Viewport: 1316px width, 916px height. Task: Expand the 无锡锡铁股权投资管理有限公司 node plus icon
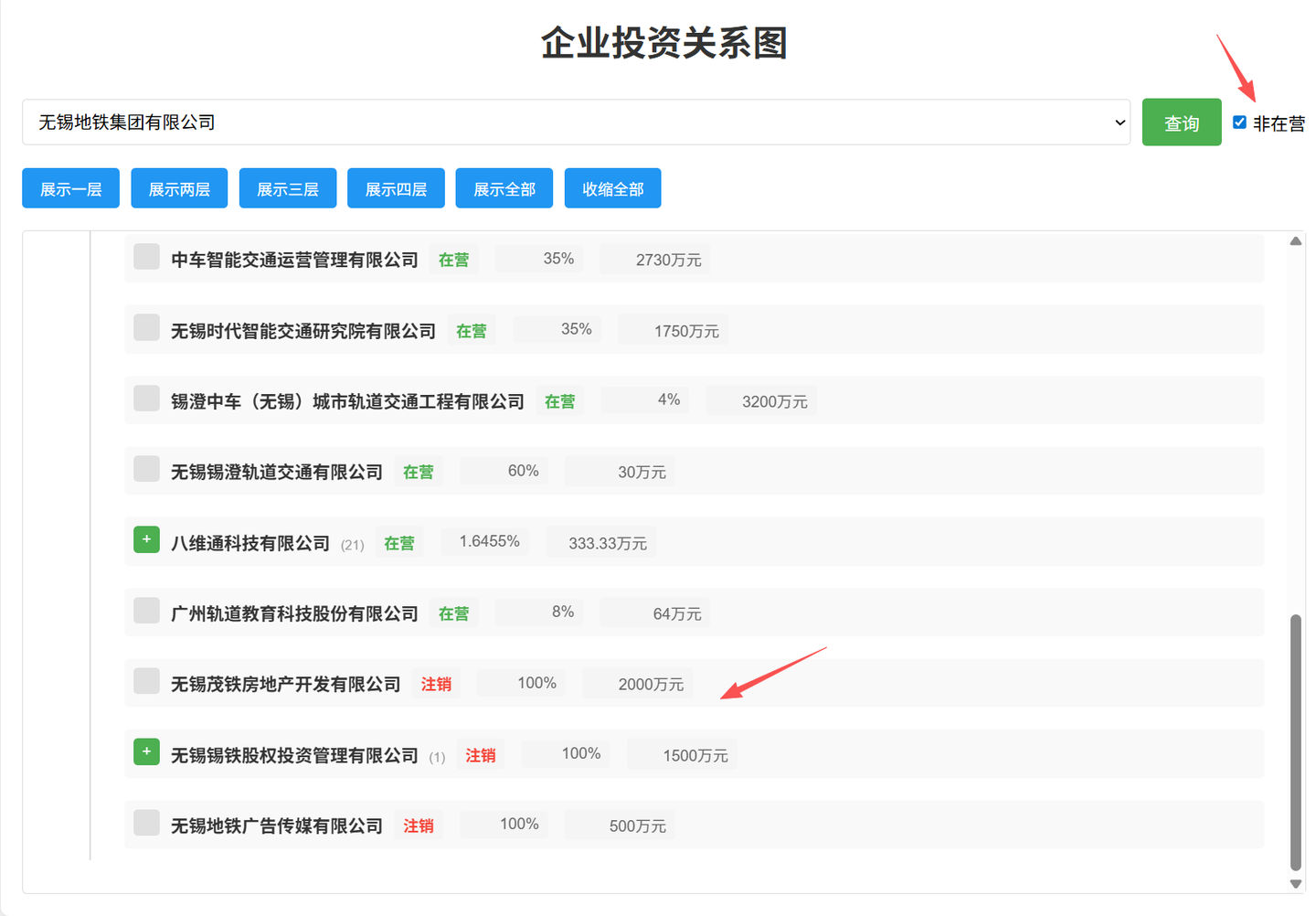pos(146,751)
